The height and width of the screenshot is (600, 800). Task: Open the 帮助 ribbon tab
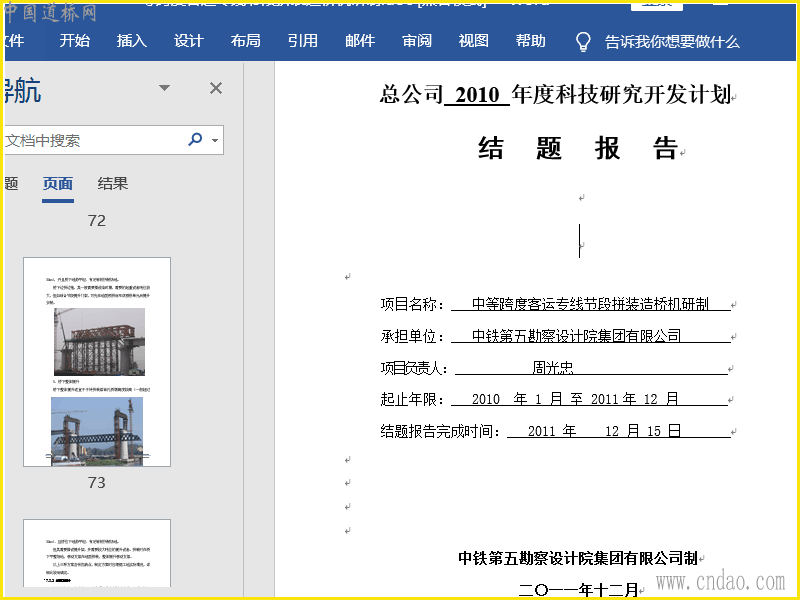tap(531, 41)
